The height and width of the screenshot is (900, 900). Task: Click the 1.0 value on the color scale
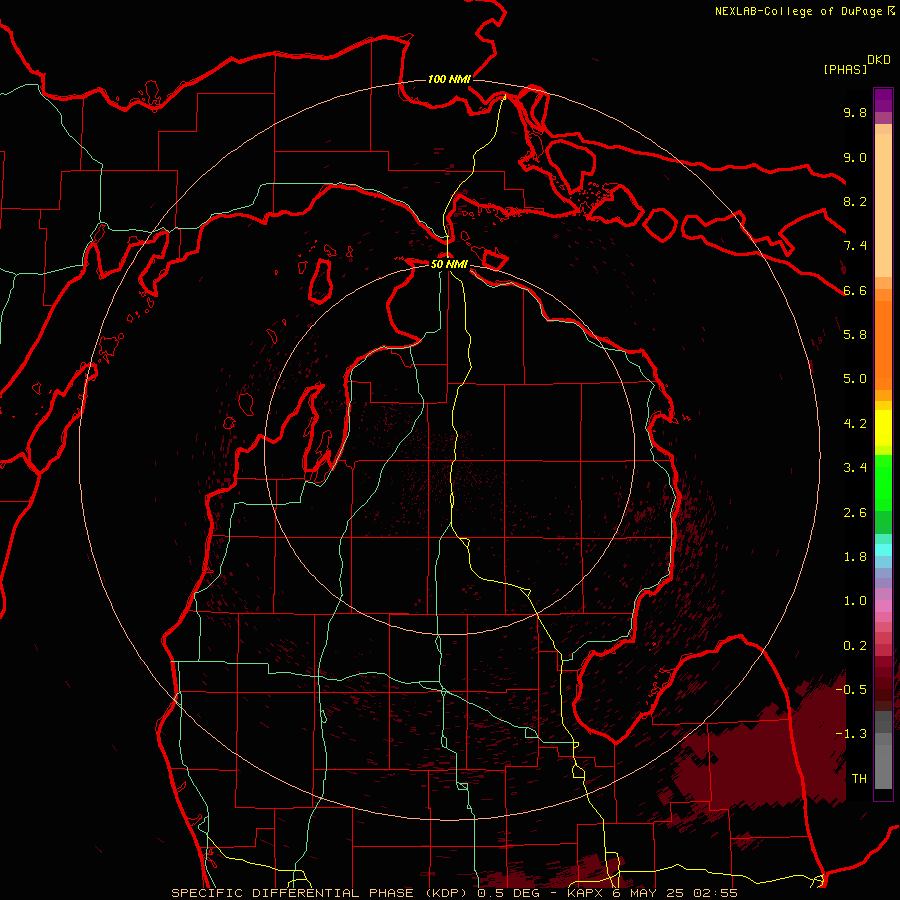(x=855, y=601)
